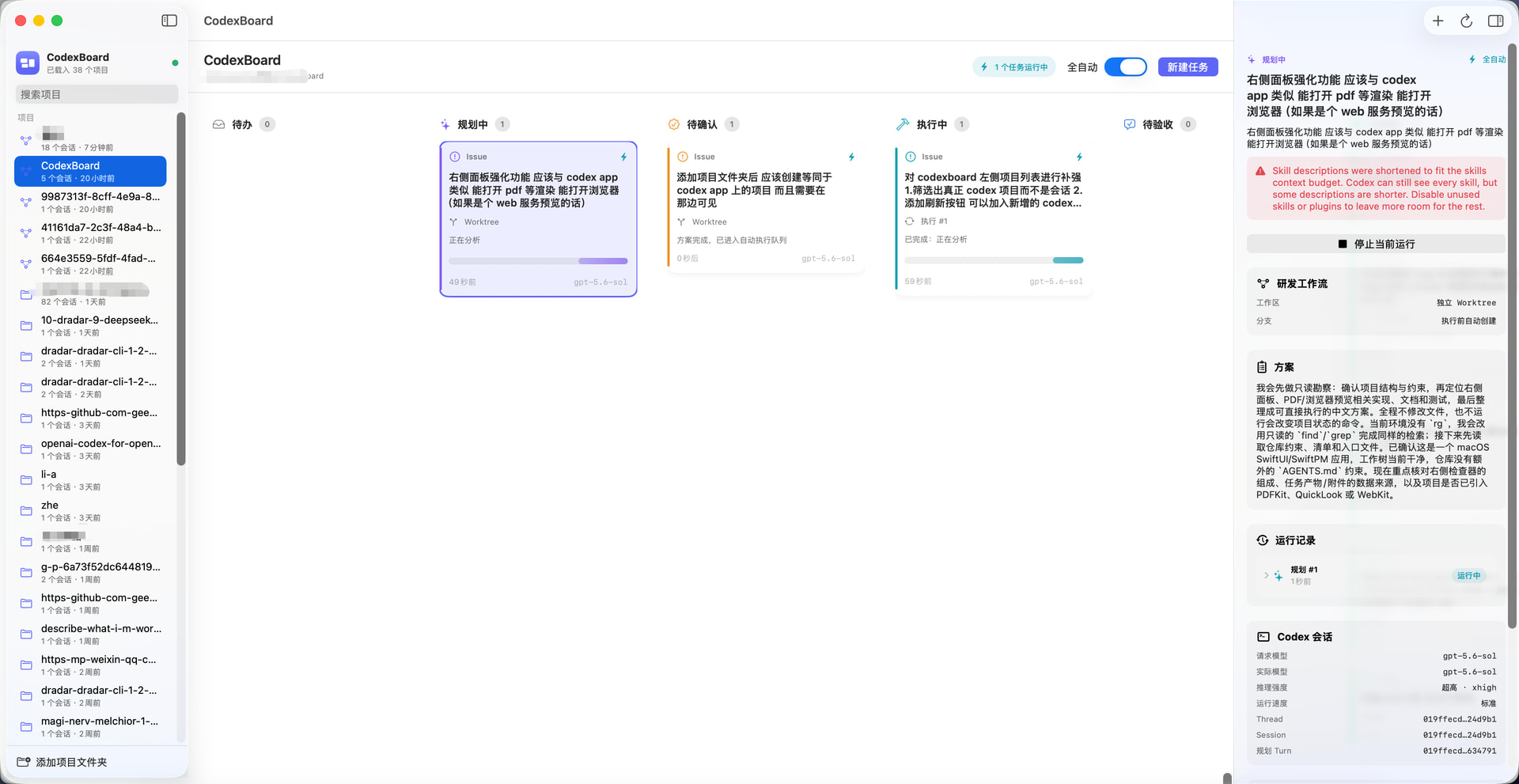Open the describe-what-i-m-wor... project
1519x784 pixels.
point(90,634)
